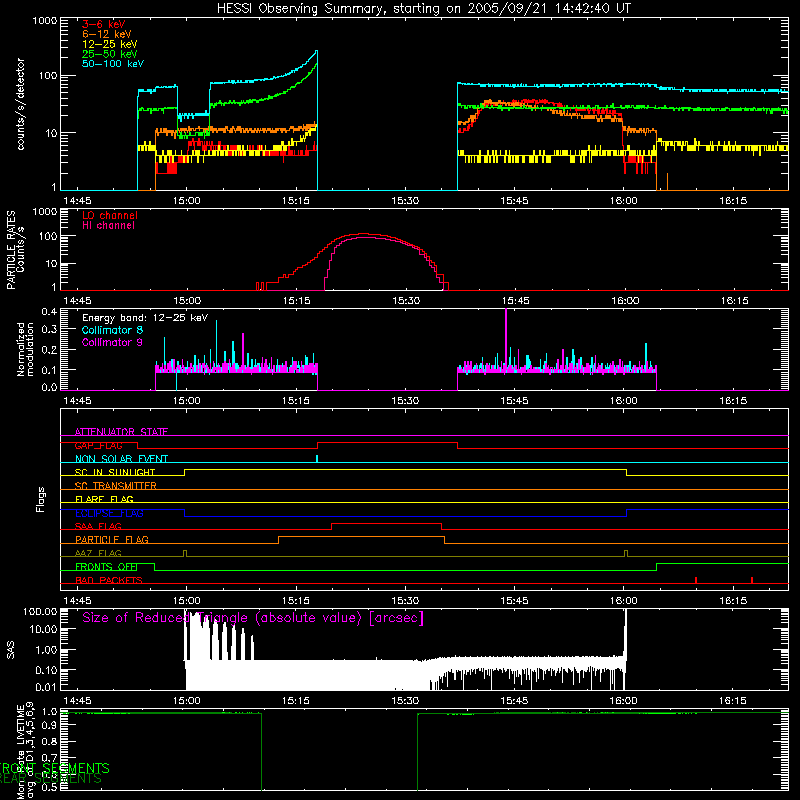
Task: Click the 'Normalized modulation' y-axis title
Action: pyautogui.click(x=25, y=349)
